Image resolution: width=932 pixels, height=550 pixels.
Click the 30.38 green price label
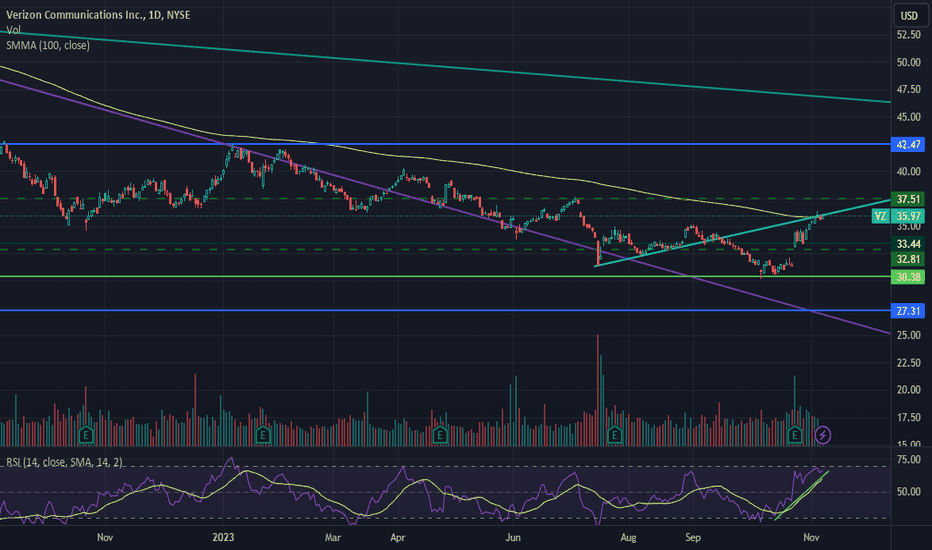tap(908, 277)
